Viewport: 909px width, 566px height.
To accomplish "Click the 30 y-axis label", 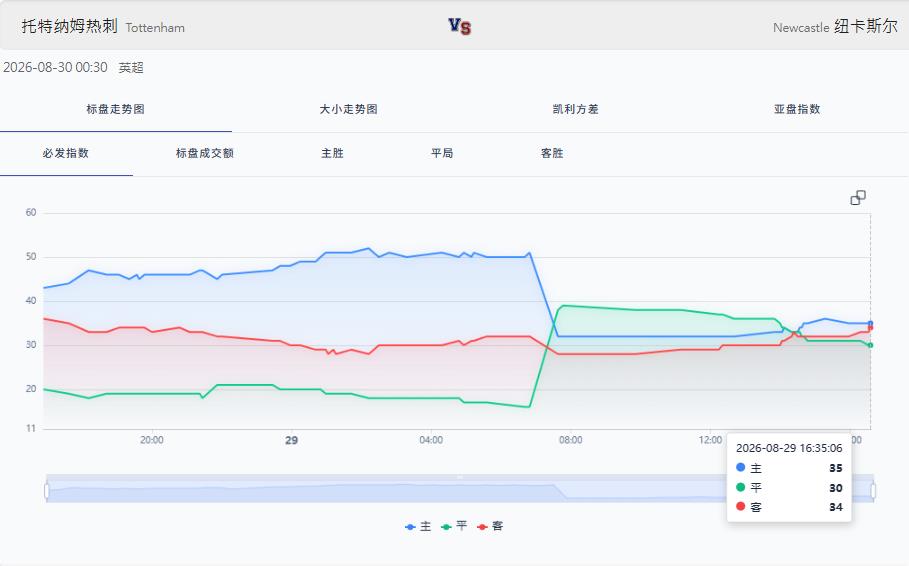I will [31, 344].
